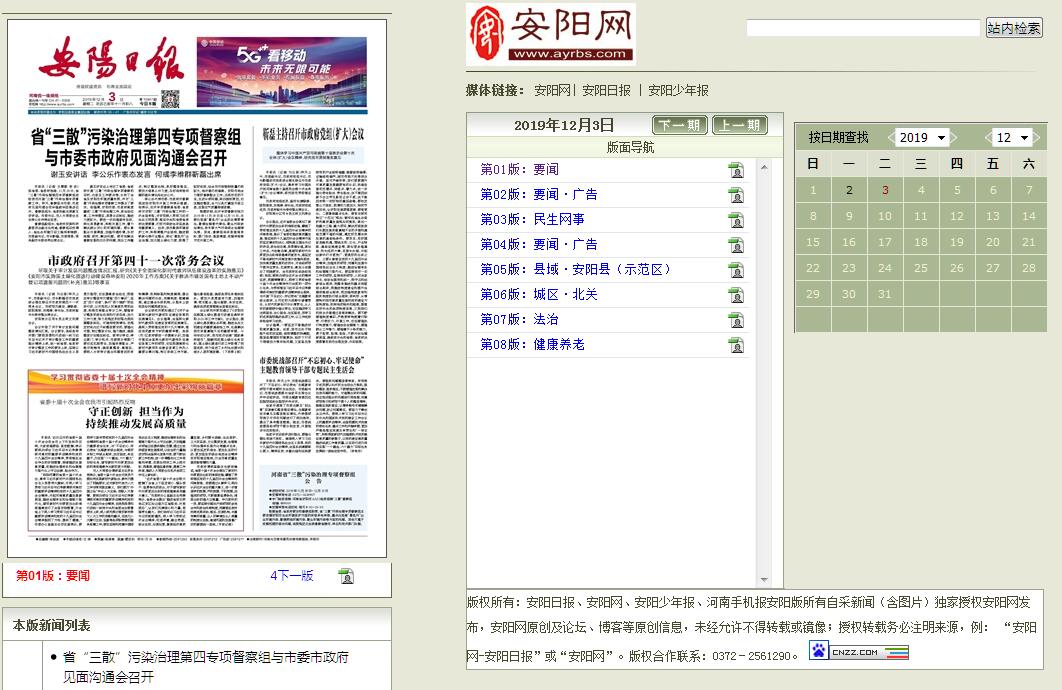Click the icon beside 第05版 县域 row
This screenshot has width=1062, height=690.
click(x=736, y=270)
